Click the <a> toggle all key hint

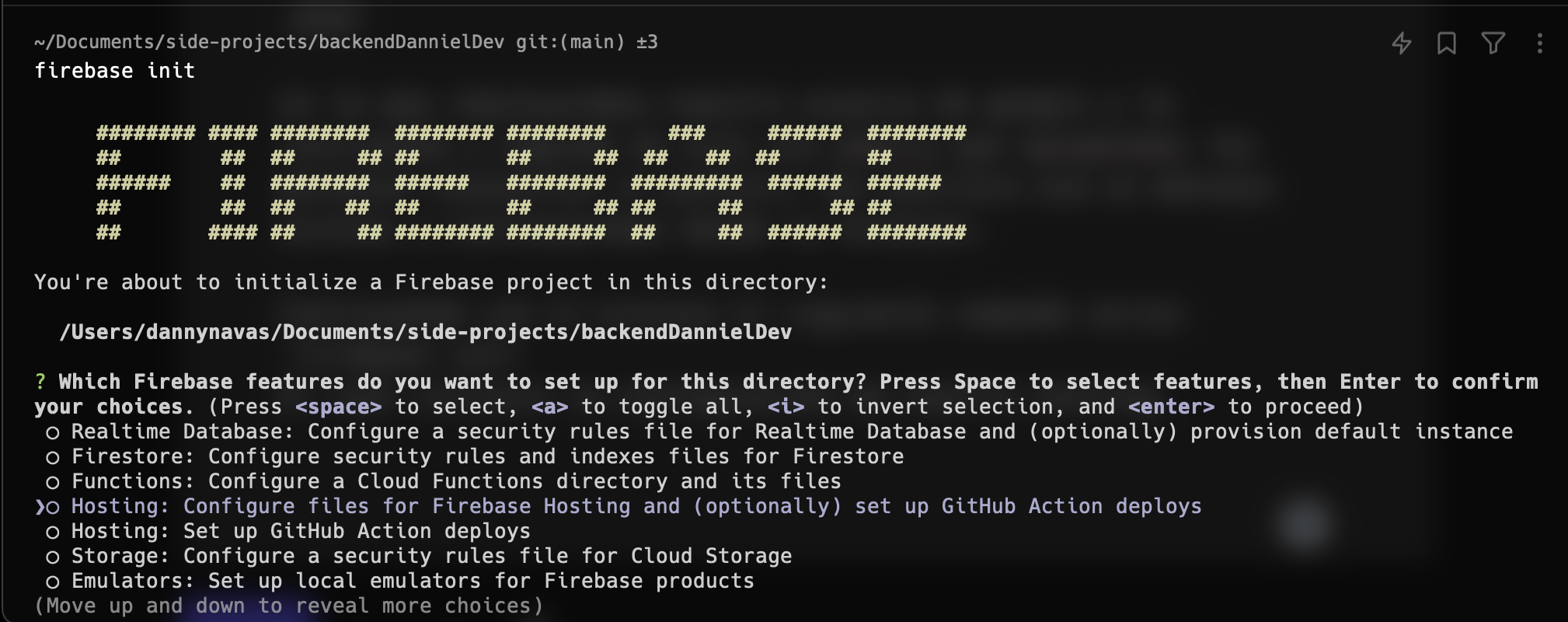point(549,407)
